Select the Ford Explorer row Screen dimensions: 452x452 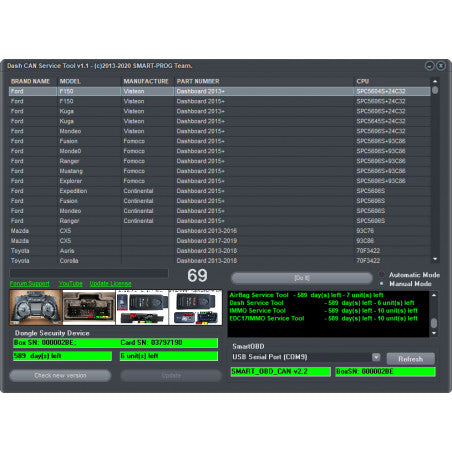point(220,181)
